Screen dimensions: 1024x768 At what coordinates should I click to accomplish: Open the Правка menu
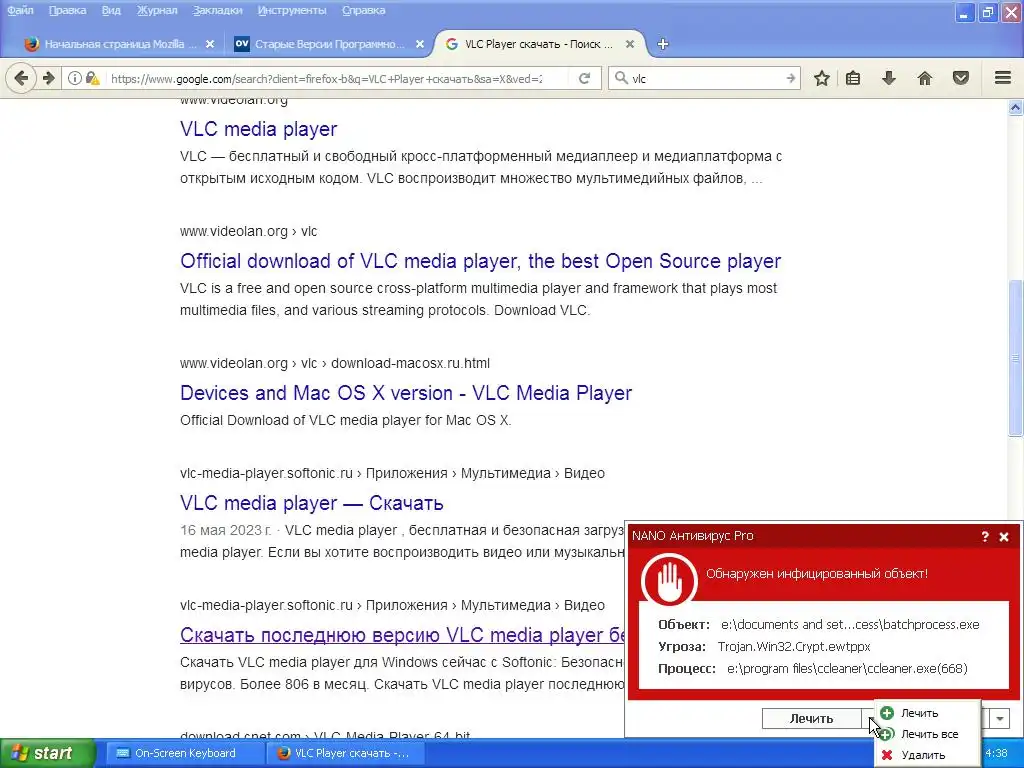point(67,10)
